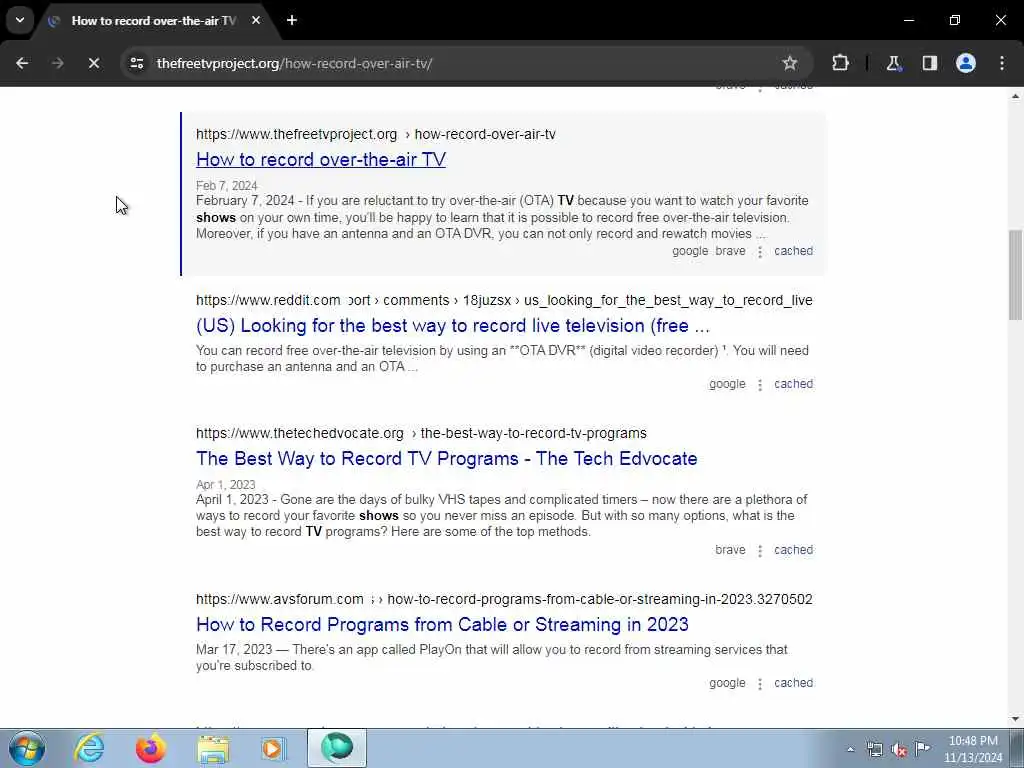The image size is (1024, 768).
Task: Open options dots for avsforum result
Action: (760, 684)
